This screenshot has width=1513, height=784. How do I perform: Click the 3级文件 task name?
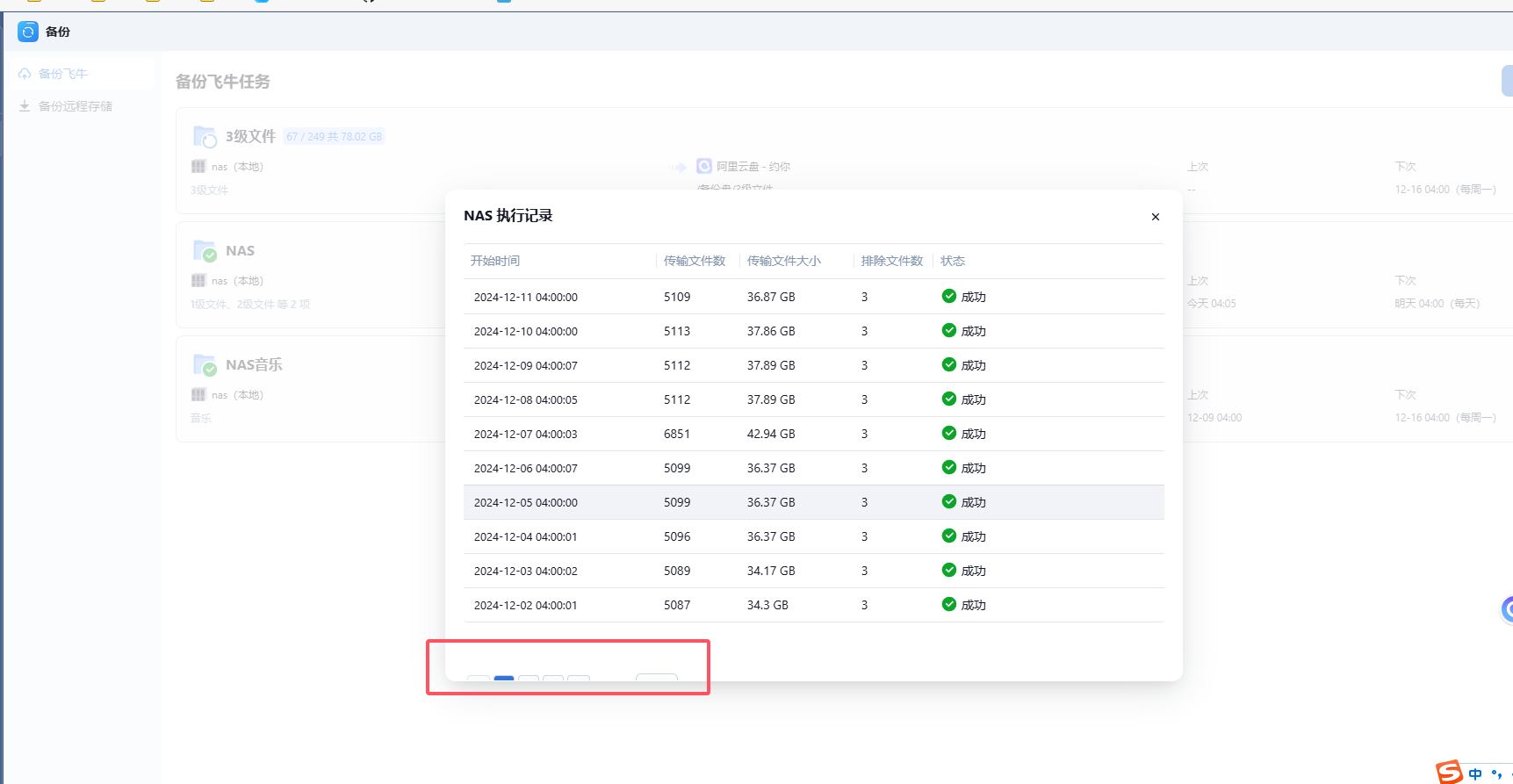pos(250,136)
